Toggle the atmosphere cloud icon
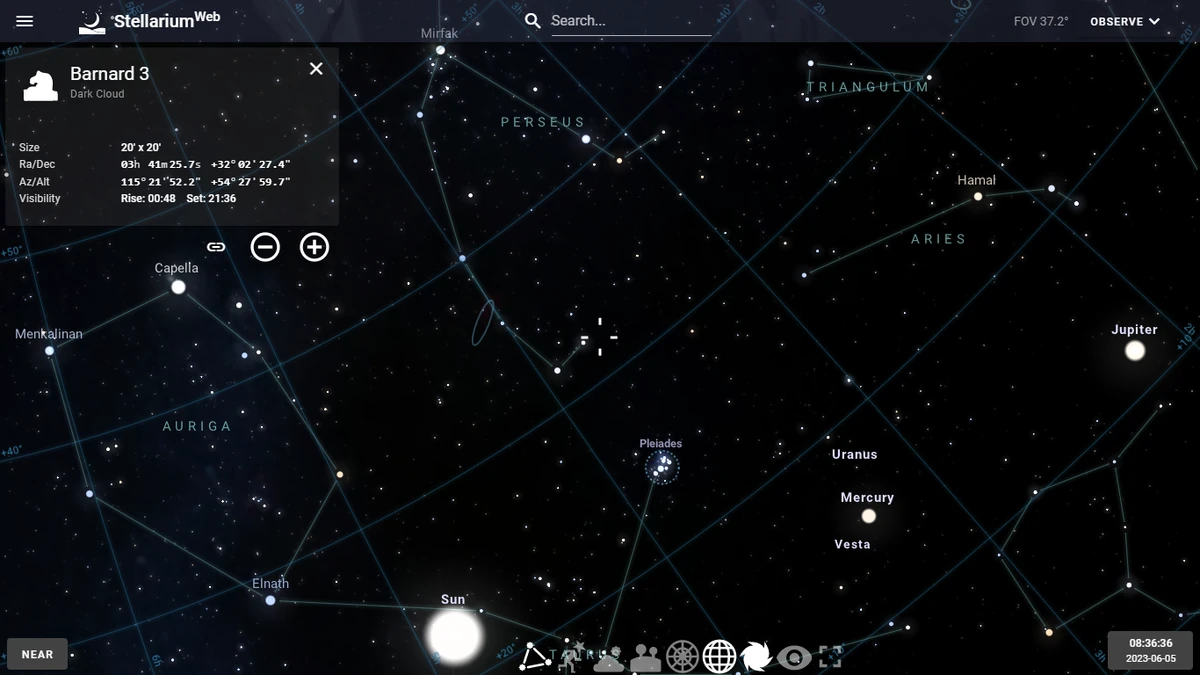Screen dimensions: 1200x675 click(x=607, y=660)
